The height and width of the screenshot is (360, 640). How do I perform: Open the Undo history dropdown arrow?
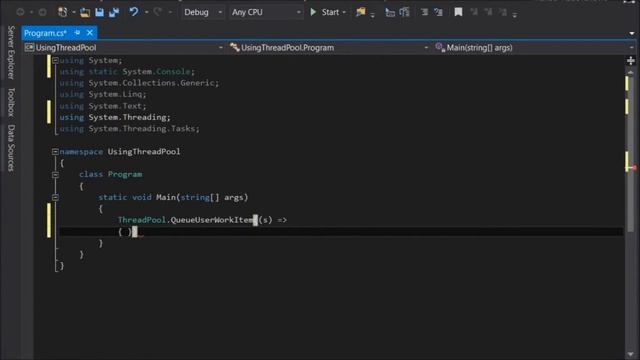pos(146,13)
